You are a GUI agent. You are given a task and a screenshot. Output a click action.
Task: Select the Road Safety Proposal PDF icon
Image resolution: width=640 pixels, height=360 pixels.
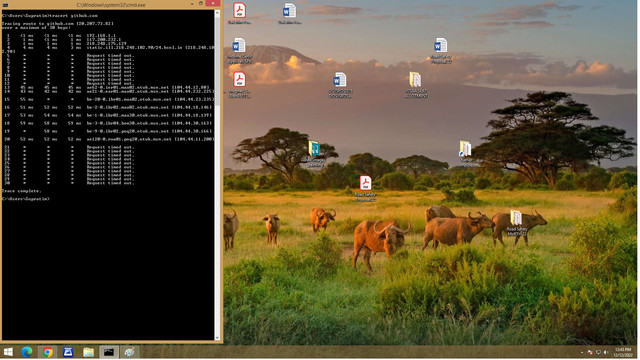coord(365,188)
